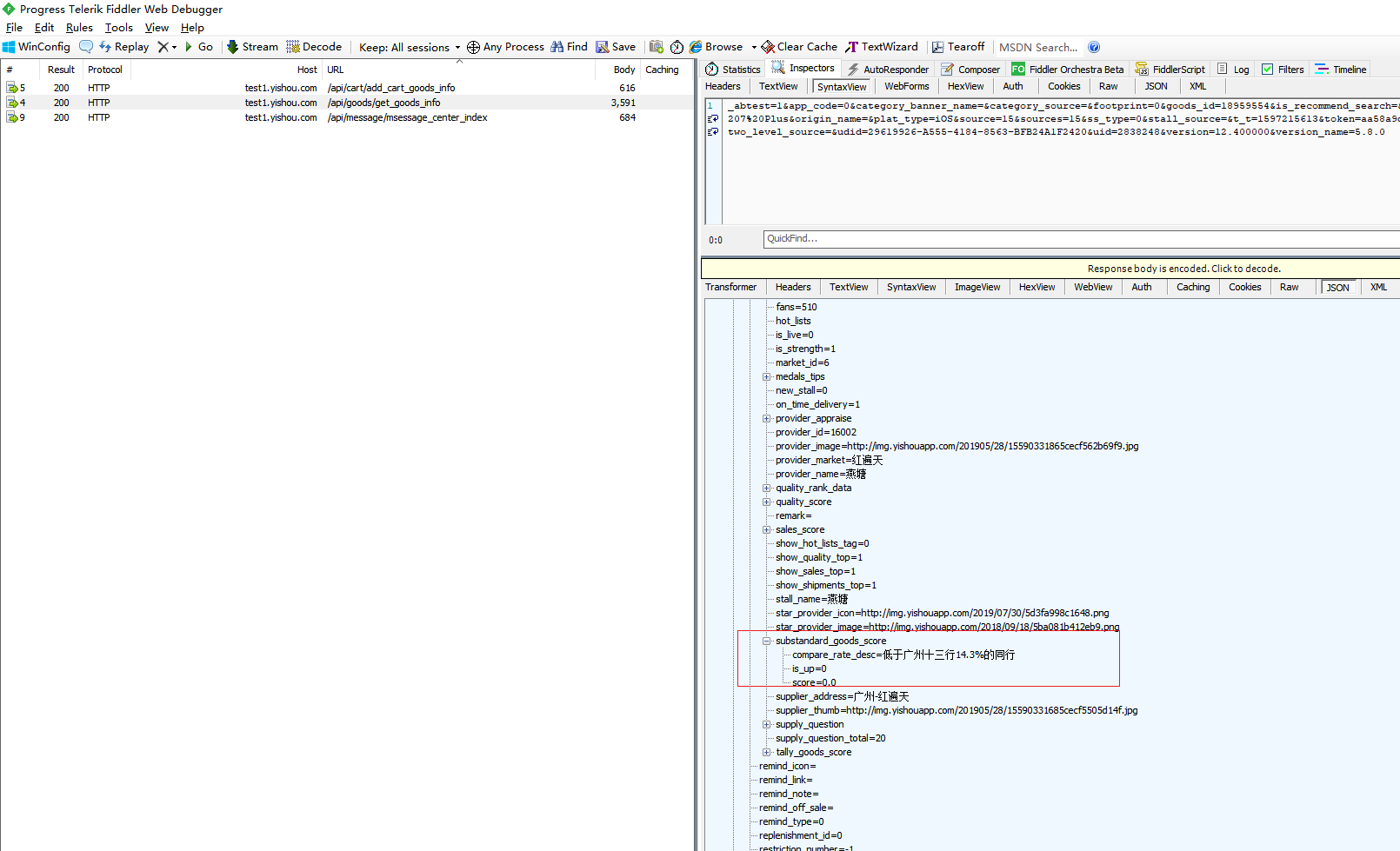The width and height of the screenshot is (1400, 851).
Task: Select the provider_id=16002 tree item
Action: point(816,432)
